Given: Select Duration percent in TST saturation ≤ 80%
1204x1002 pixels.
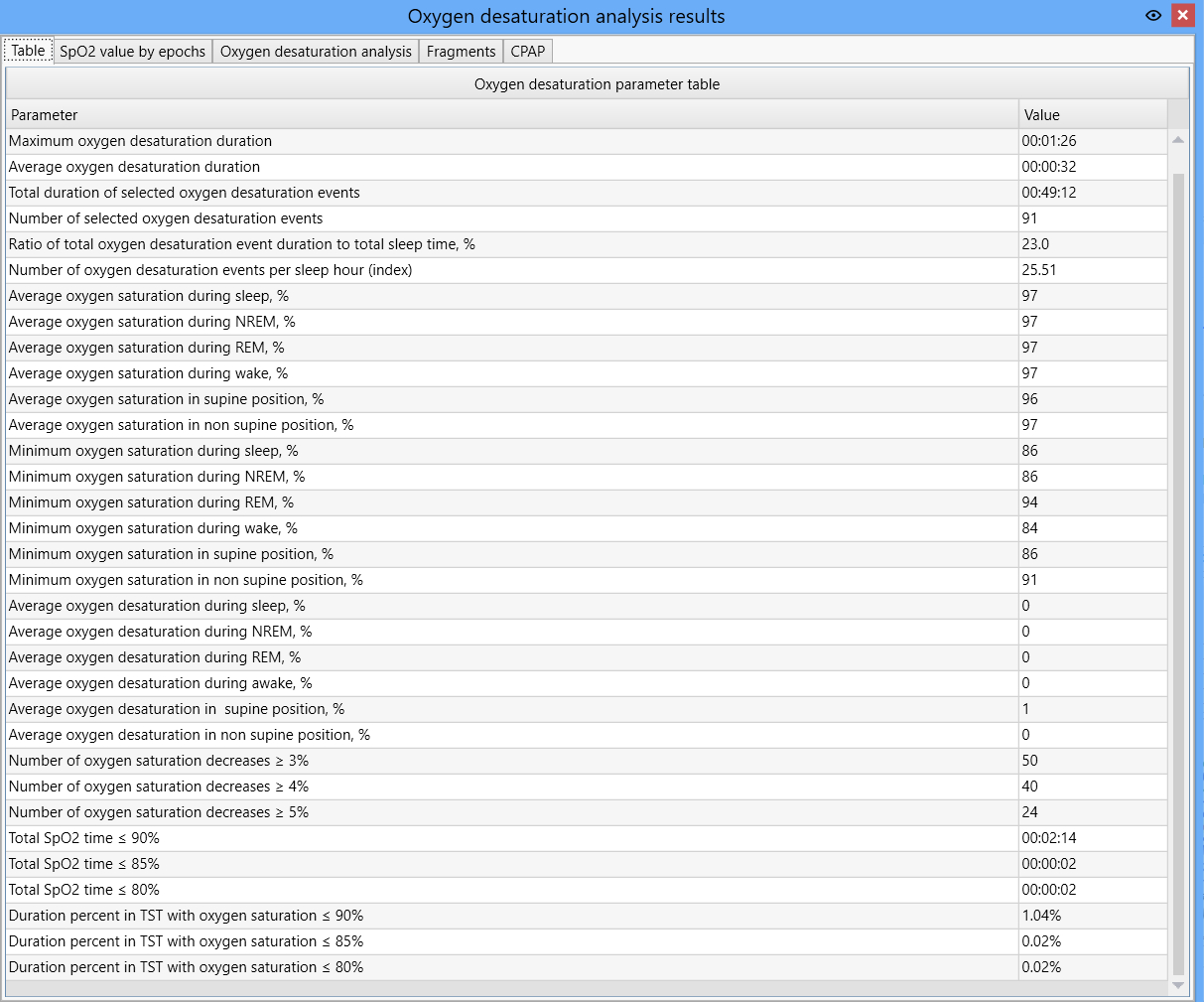Looking at the screenshot, I should pos(587,967).
